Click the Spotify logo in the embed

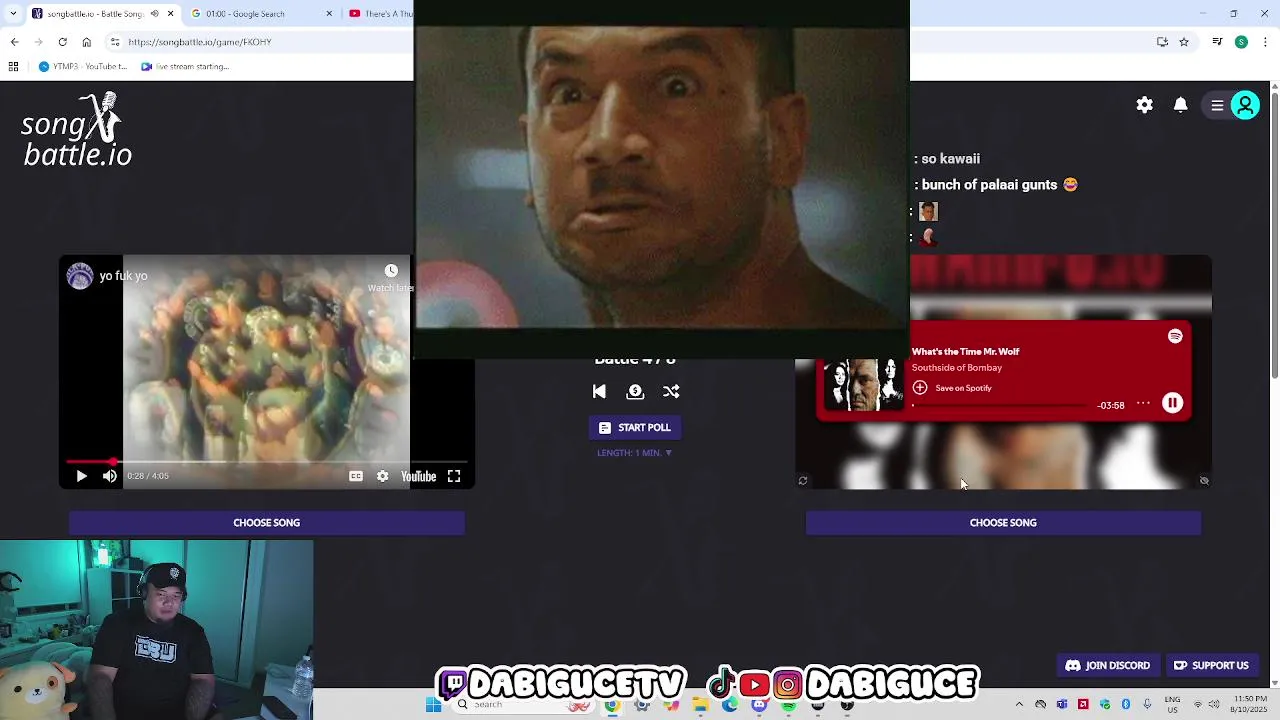pos(1175,337)
